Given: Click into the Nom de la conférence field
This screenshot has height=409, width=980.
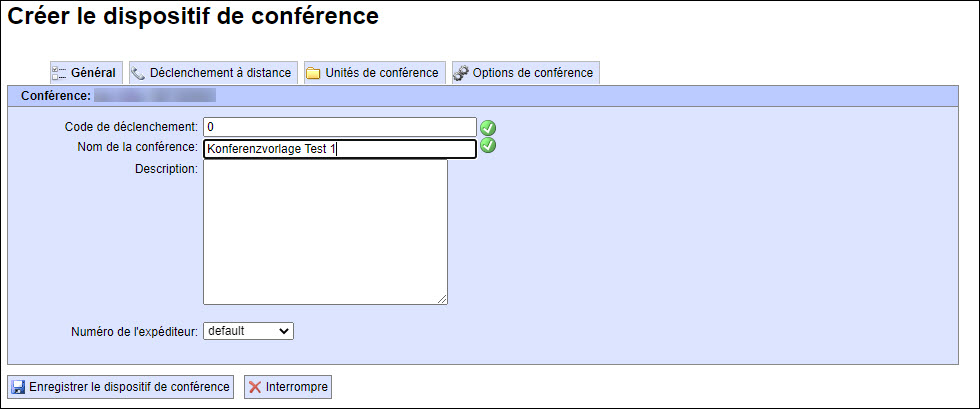Looking at the screenshot, I should pos(340,149).
